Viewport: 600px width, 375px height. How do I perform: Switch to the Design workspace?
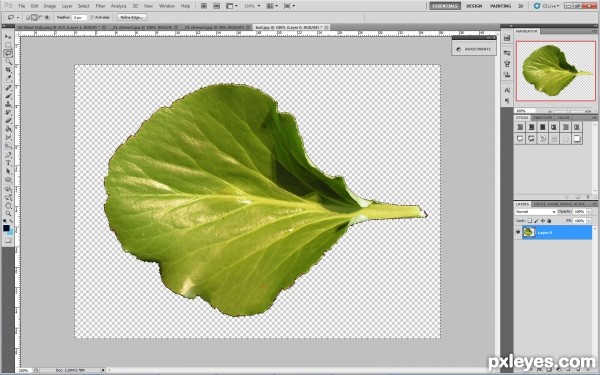tap(474, 6)
